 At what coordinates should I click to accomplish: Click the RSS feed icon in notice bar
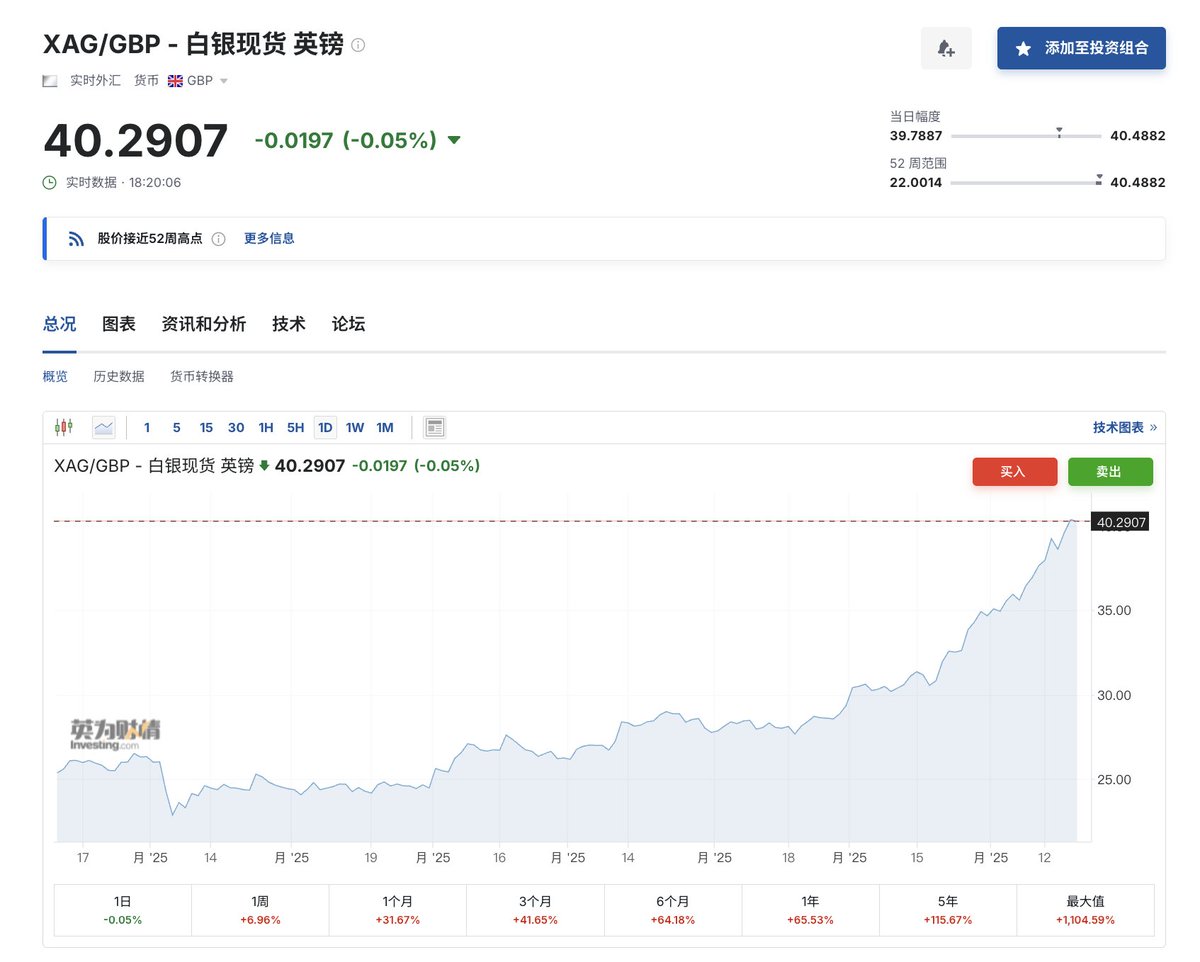(x=76, y=239)
